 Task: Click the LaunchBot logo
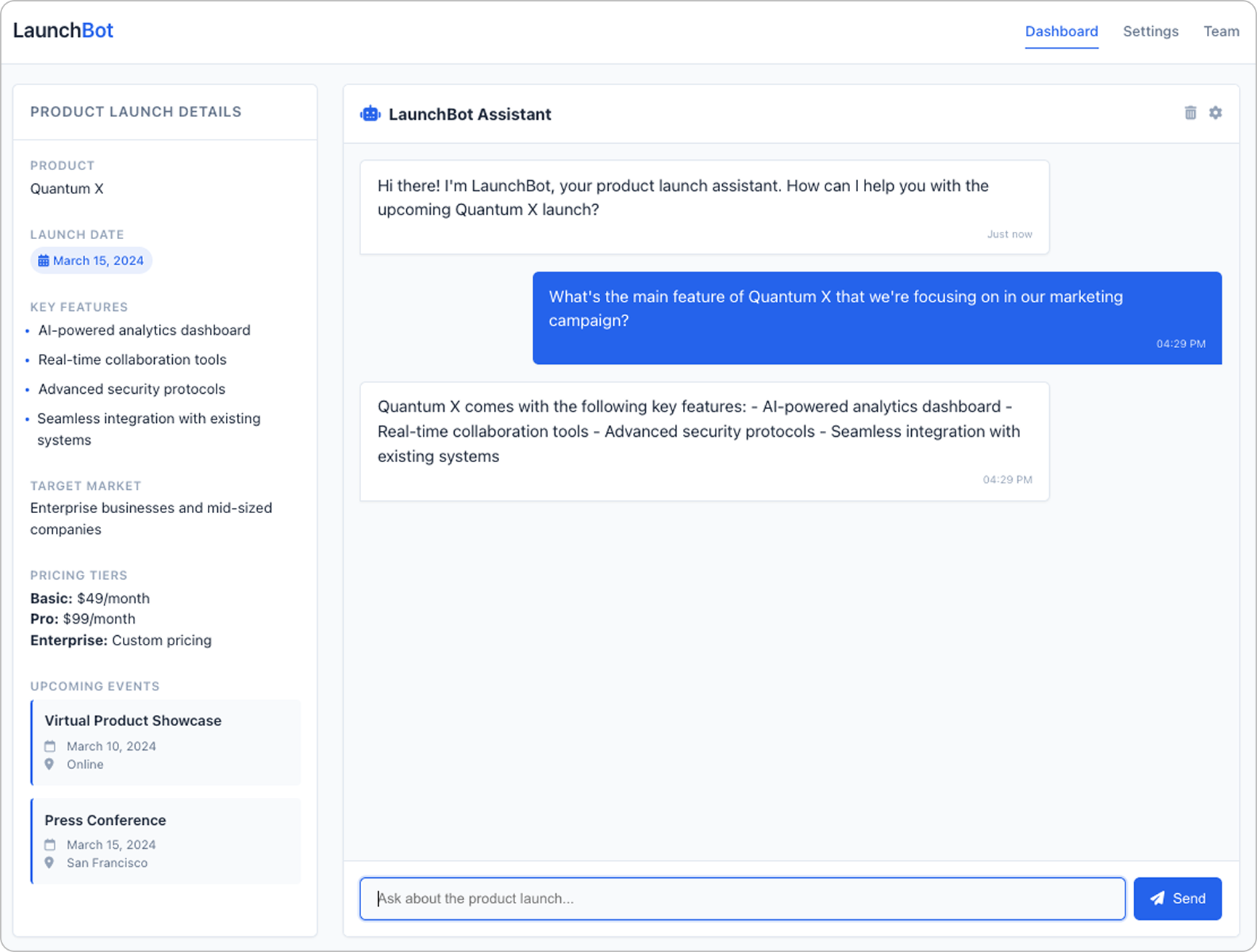63,31
